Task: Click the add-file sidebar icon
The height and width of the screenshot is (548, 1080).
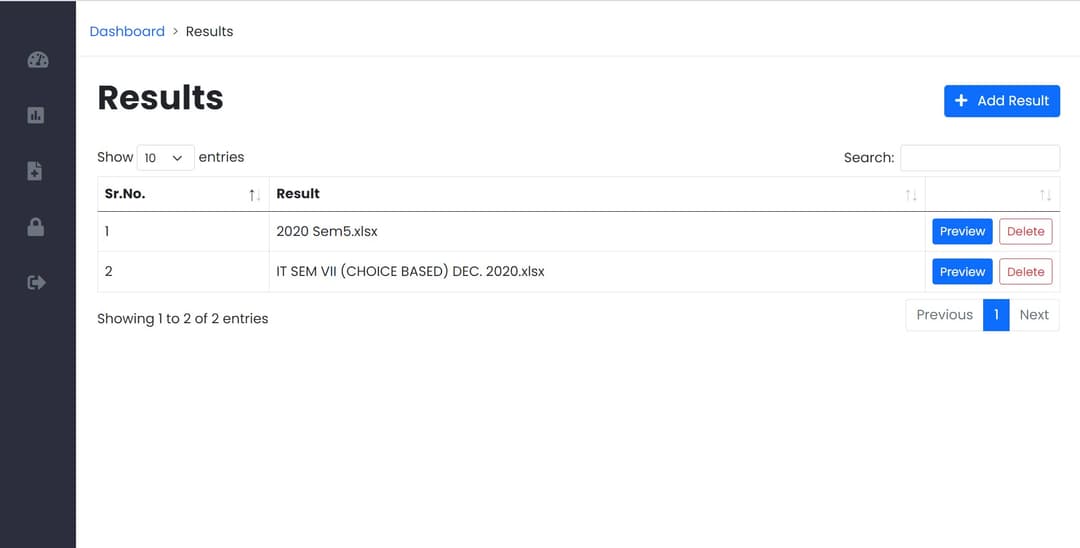Action: click(36, 171)
